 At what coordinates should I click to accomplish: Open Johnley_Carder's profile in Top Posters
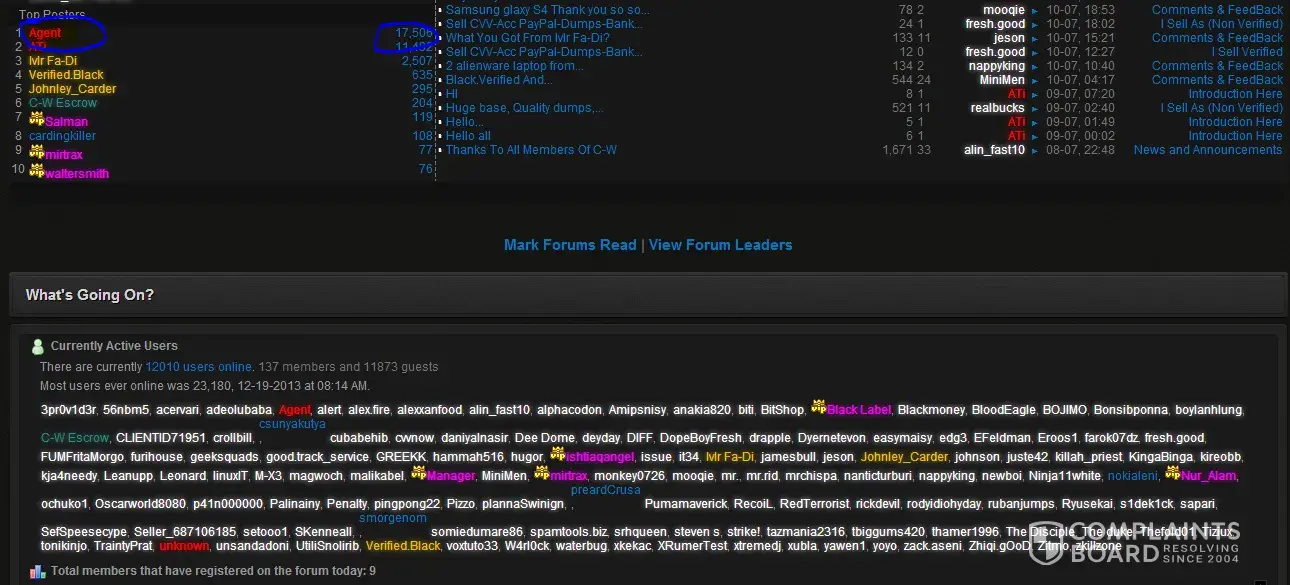pyautogui.click(x=72, y=89)
